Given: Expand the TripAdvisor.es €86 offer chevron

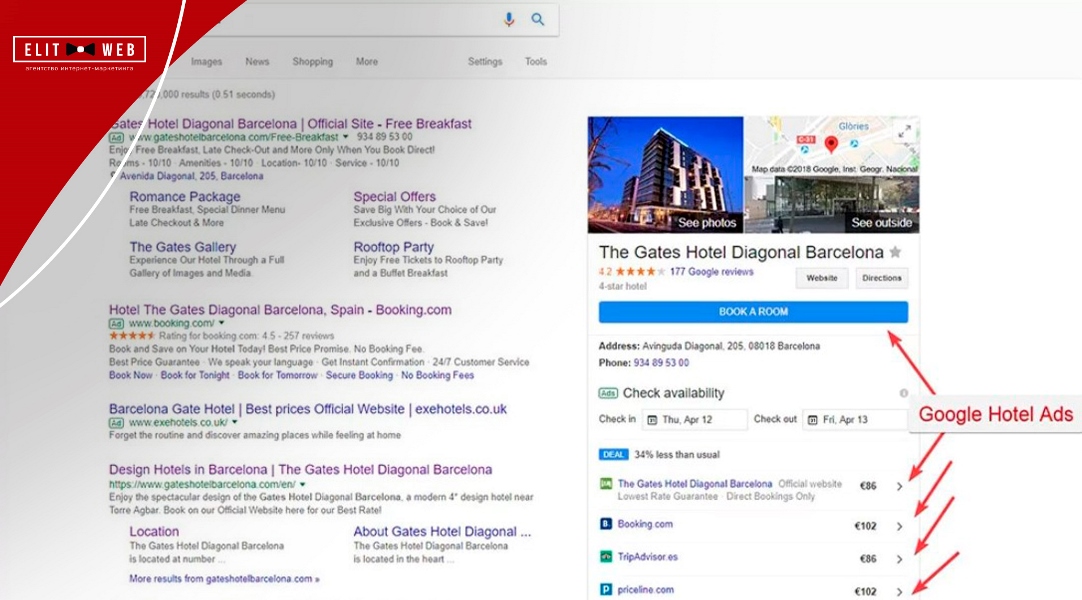Looking at the screenshot, I should [899, 559].
